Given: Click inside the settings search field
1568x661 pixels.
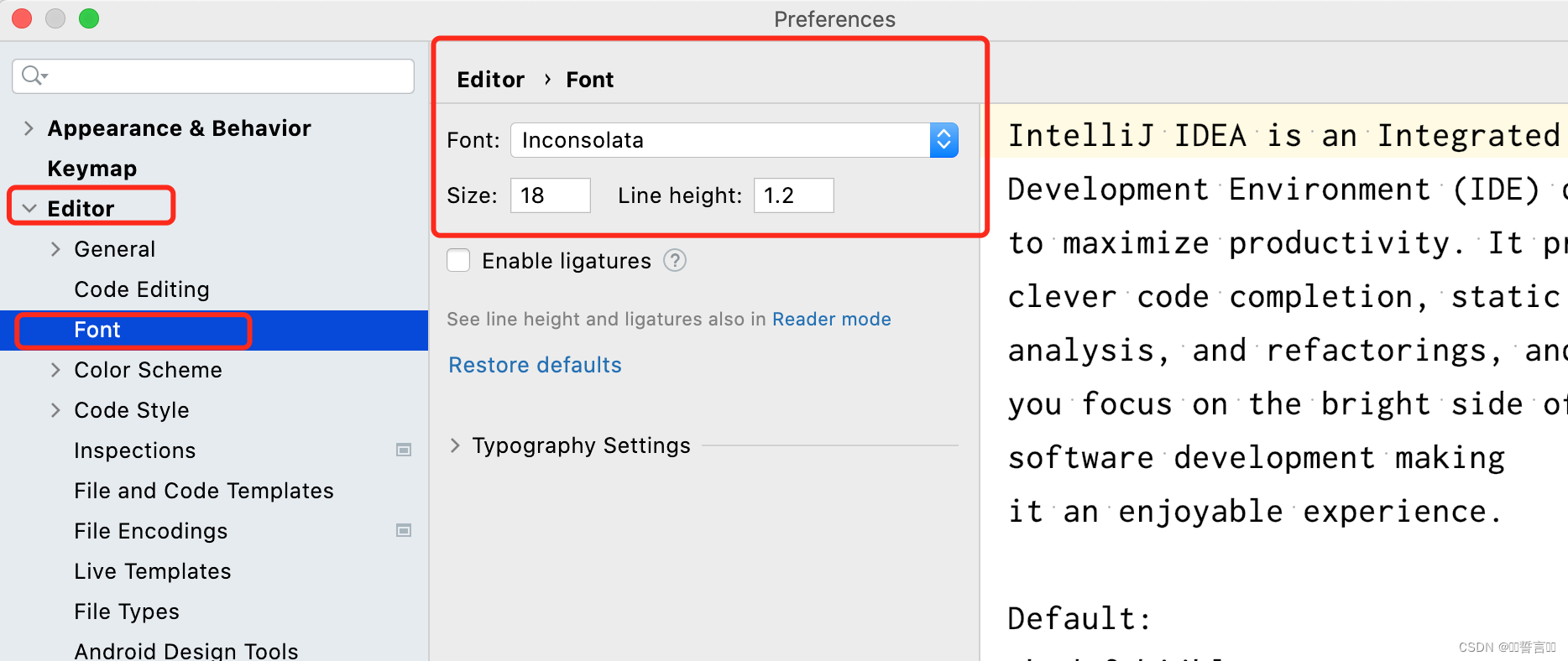Looking at the screenshot, I should 213,76.
